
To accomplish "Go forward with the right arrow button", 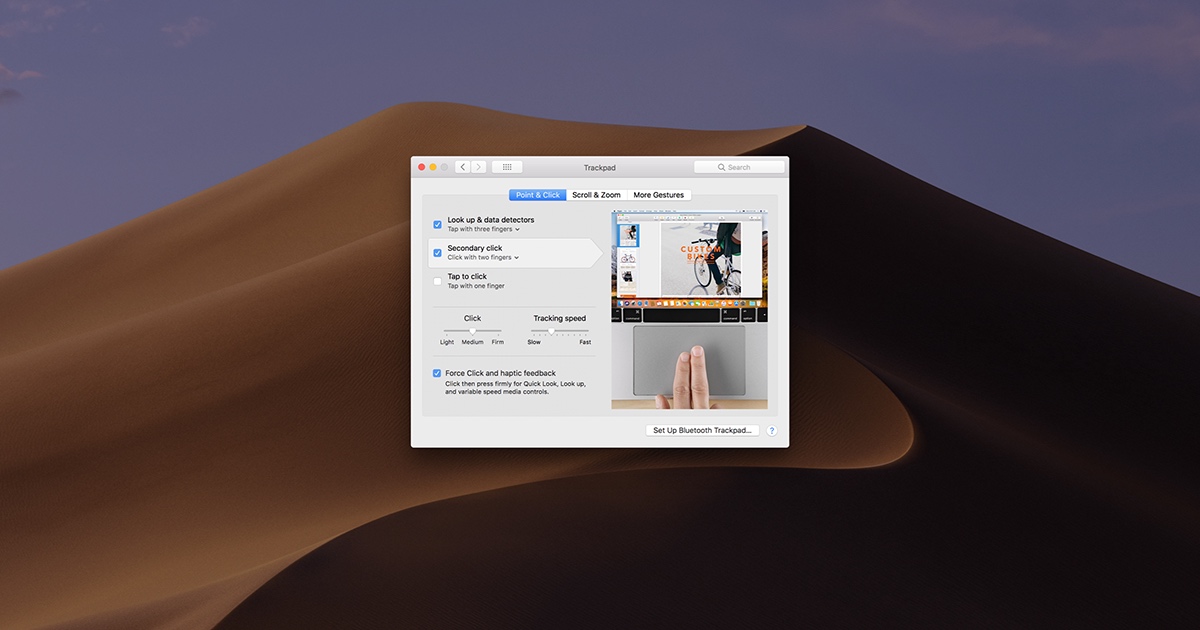I will point(478,167).
